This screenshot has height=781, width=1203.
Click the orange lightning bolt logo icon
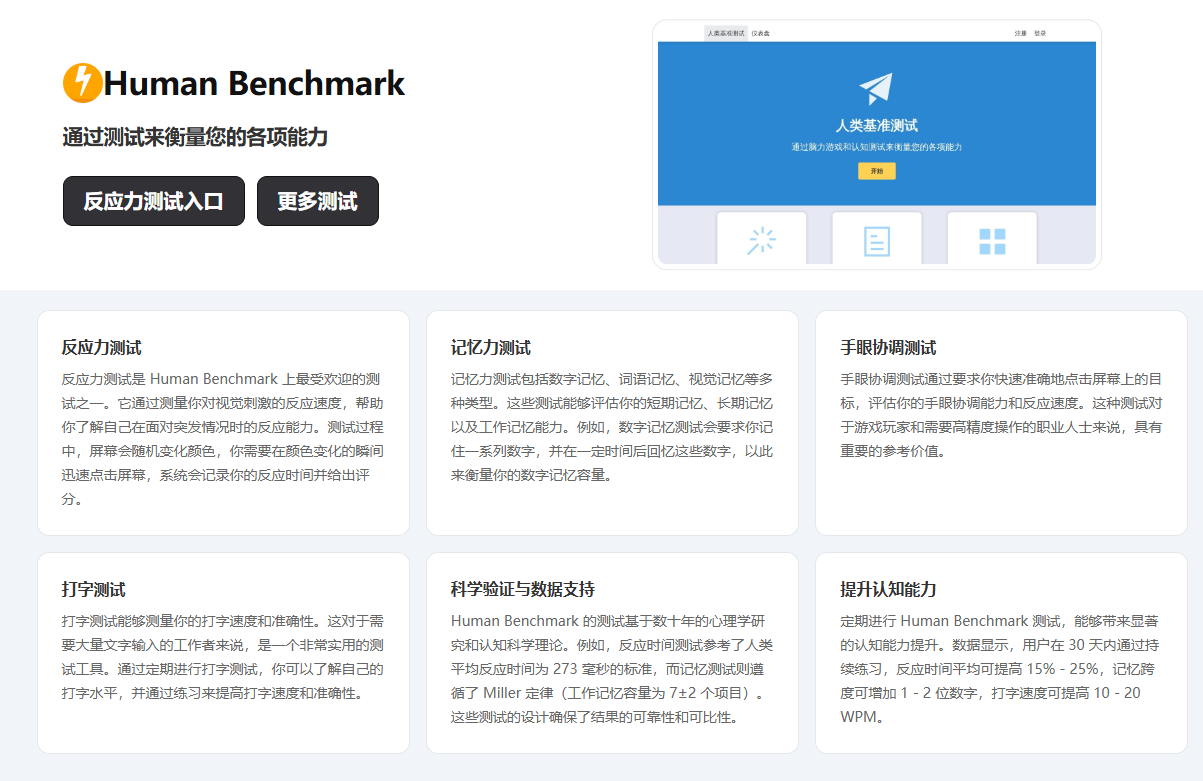tap(82, 83)
